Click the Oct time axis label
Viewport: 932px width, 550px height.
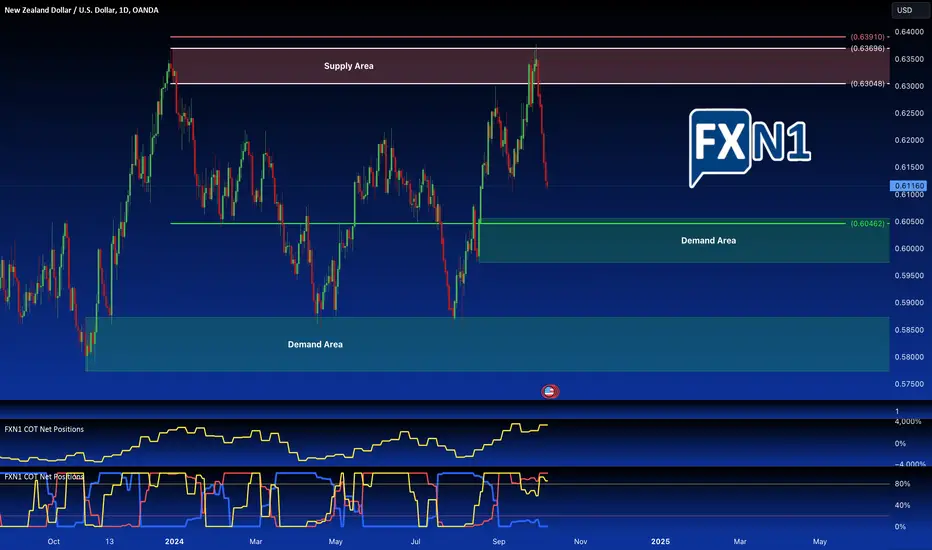coord(53,542)
